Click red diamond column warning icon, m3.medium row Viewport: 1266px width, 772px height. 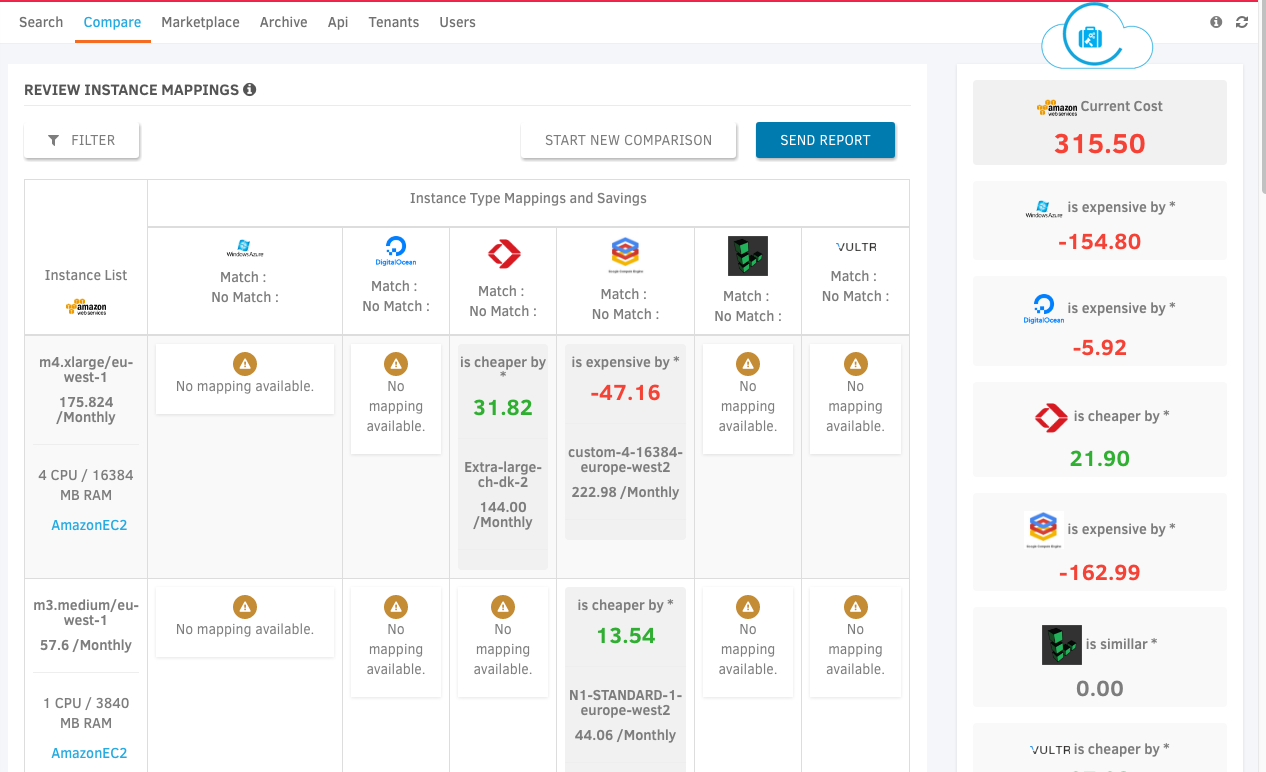pyautogui.click(x=503, y=606)
